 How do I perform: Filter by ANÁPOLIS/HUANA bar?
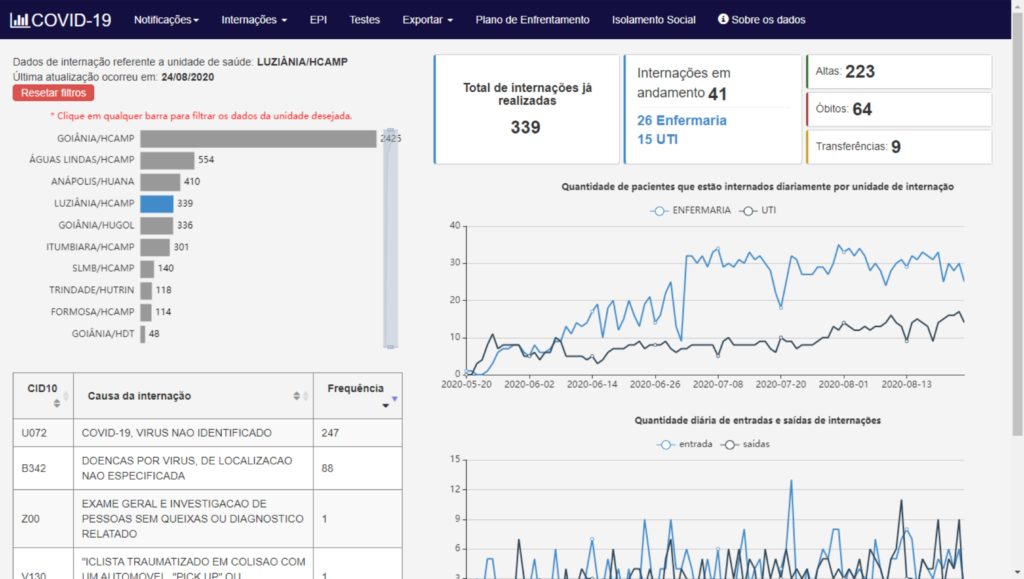tap(160, 181)
